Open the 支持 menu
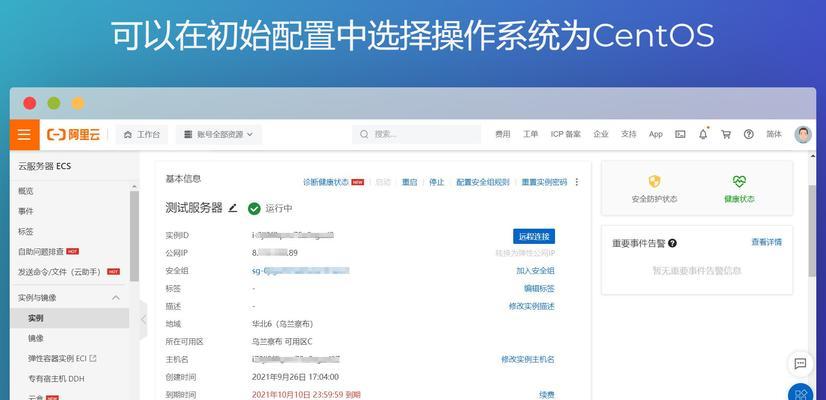The height and width of the screenshot is (400, 826). pyautogui.click(x=628, y=134)
